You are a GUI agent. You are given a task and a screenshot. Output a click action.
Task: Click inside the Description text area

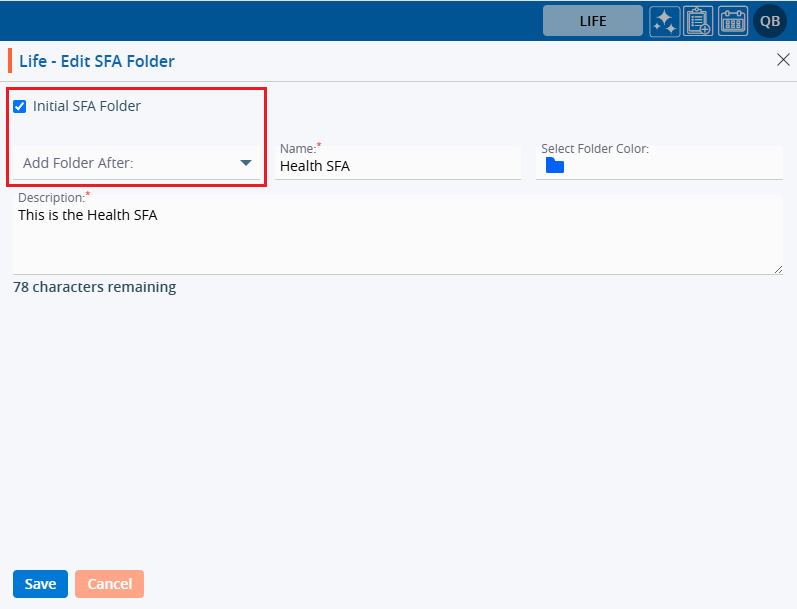[398, 240]
